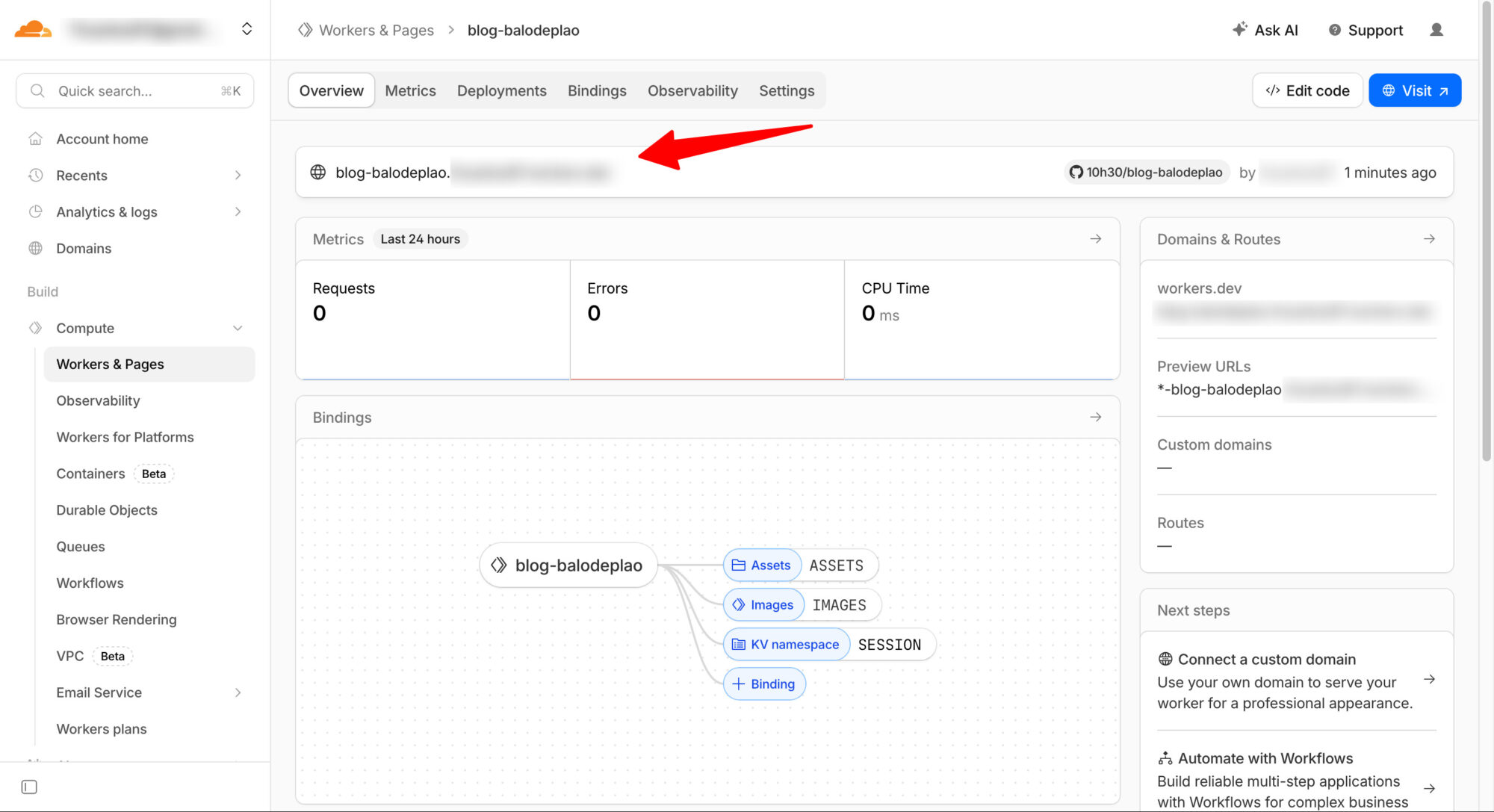The height and width of the screenshot is (812, 1494).
Task: Toggle the sidebar collapse icon
Action: click(x=29, y=787)
